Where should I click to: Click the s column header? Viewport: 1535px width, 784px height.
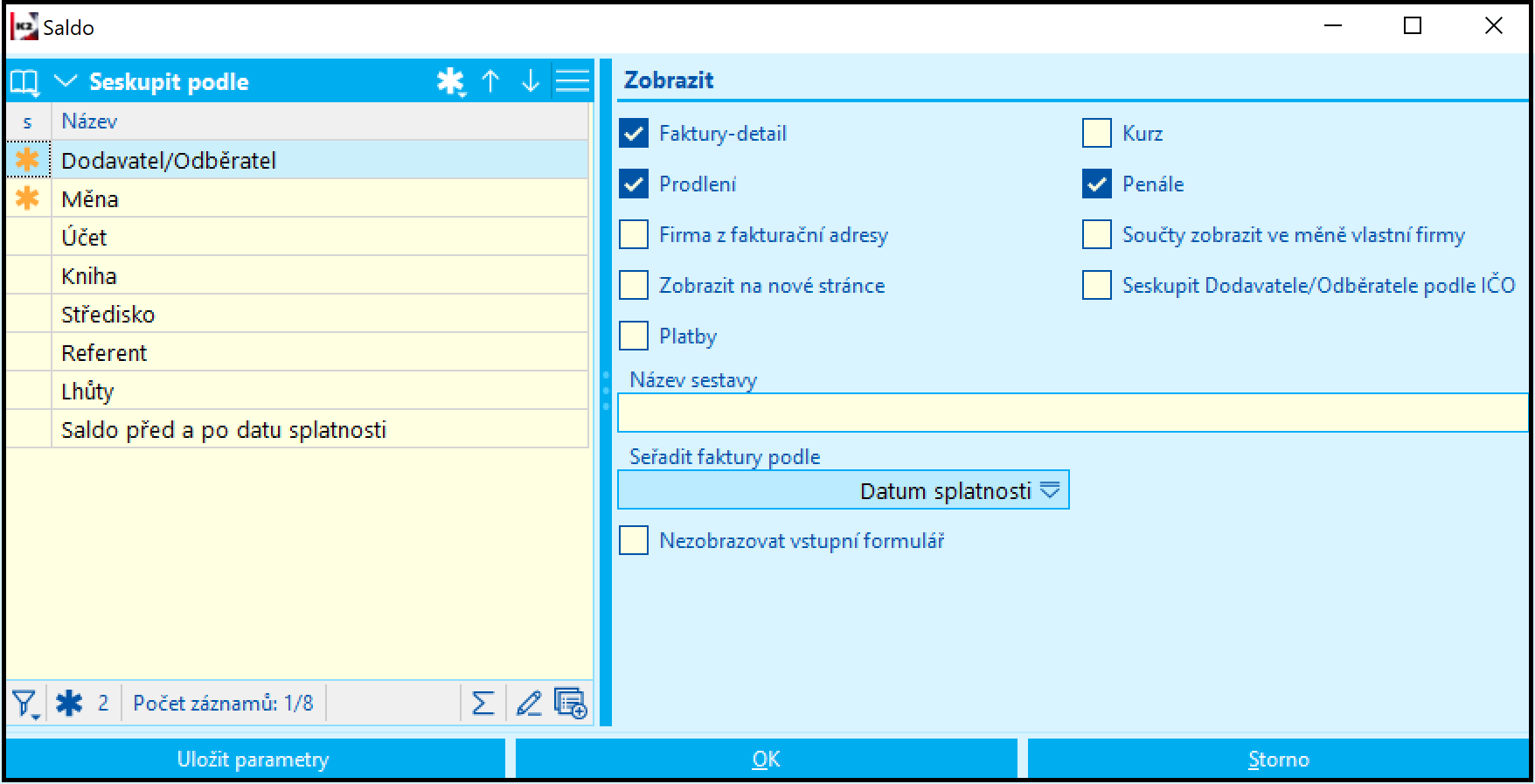click(x=29, y=121)
